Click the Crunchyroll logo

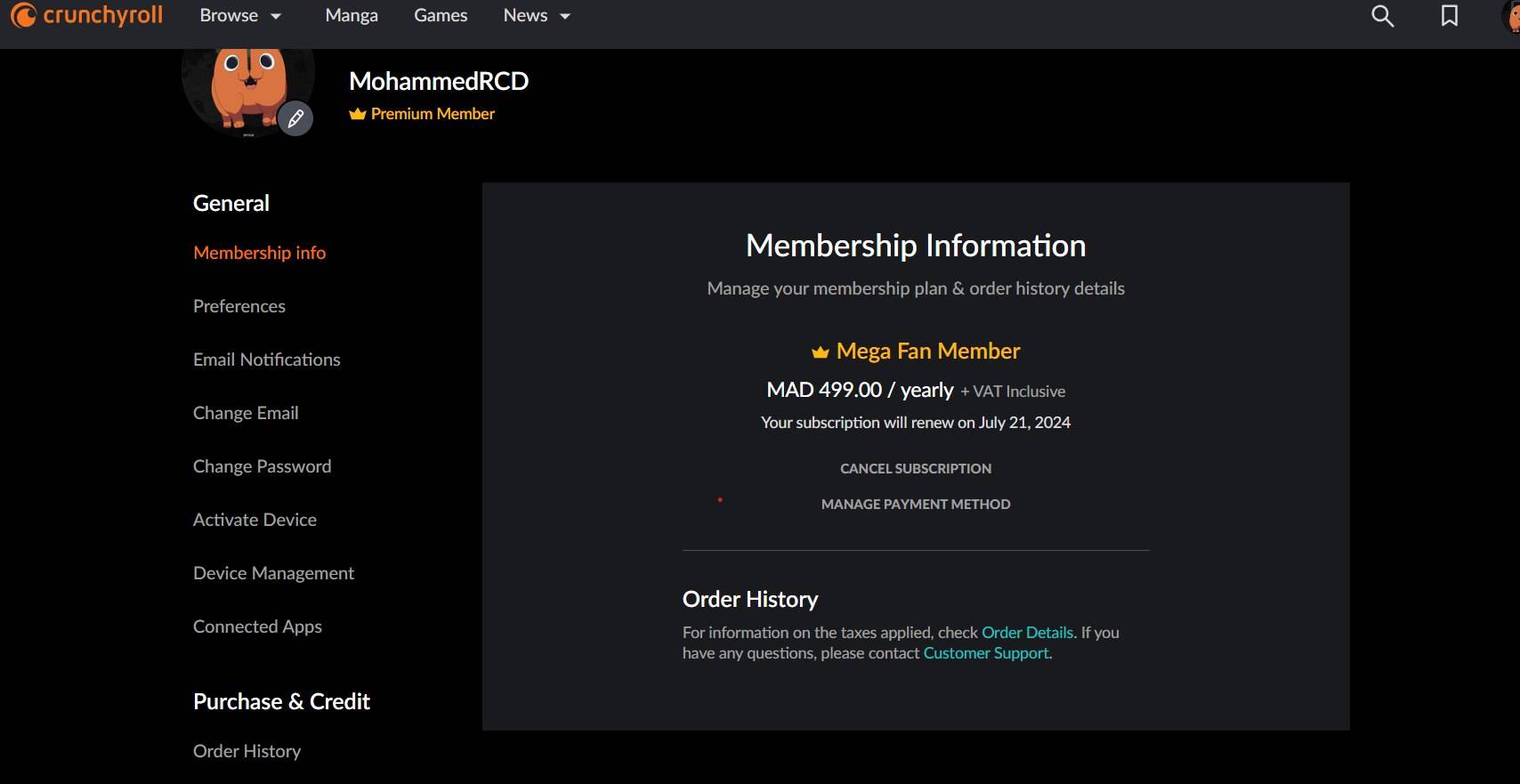(87, 15)
